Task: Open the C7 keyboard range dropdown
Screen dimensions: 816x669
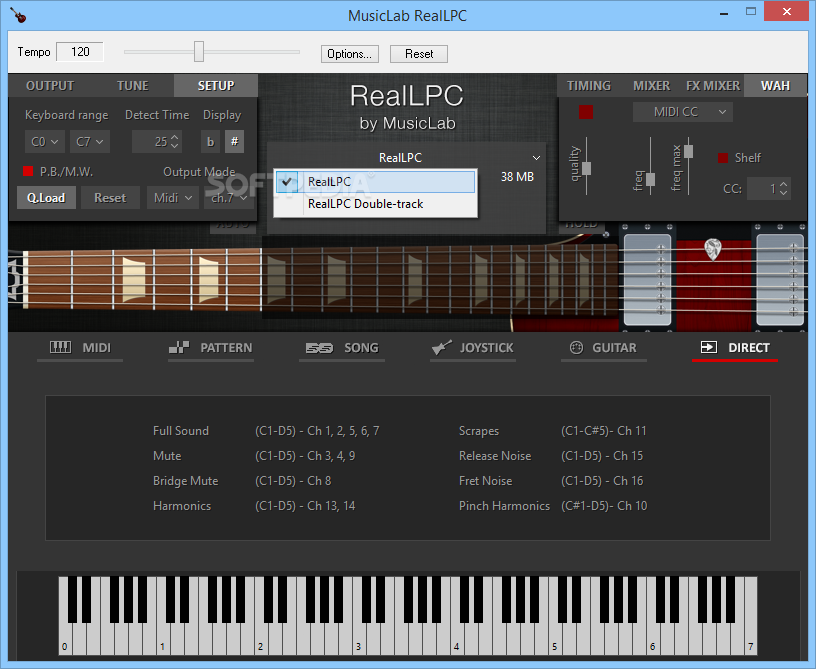Action: [90, 141]
